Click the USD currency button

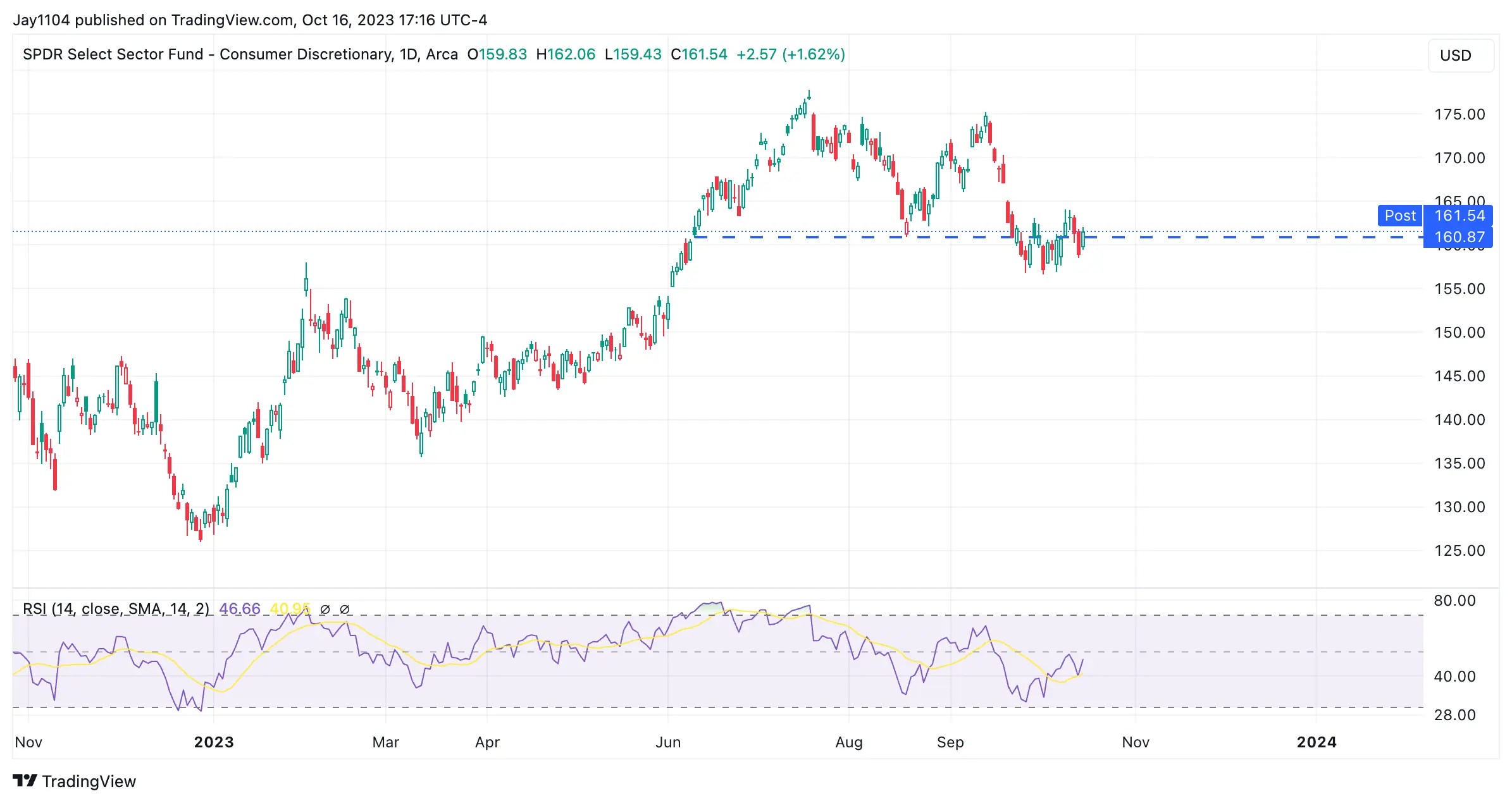pyautogui.click(x=1460, y=56)
